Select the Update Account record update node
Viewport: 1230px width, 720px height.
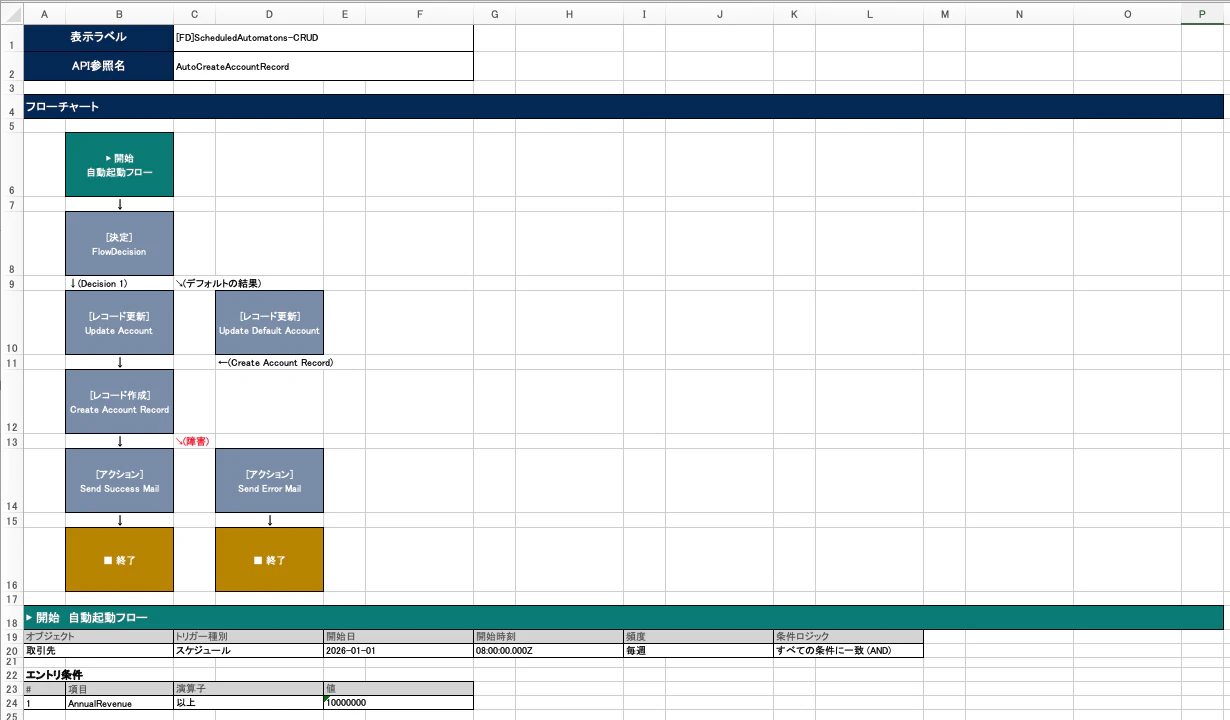pyautogui.click(x=119, y=322)
